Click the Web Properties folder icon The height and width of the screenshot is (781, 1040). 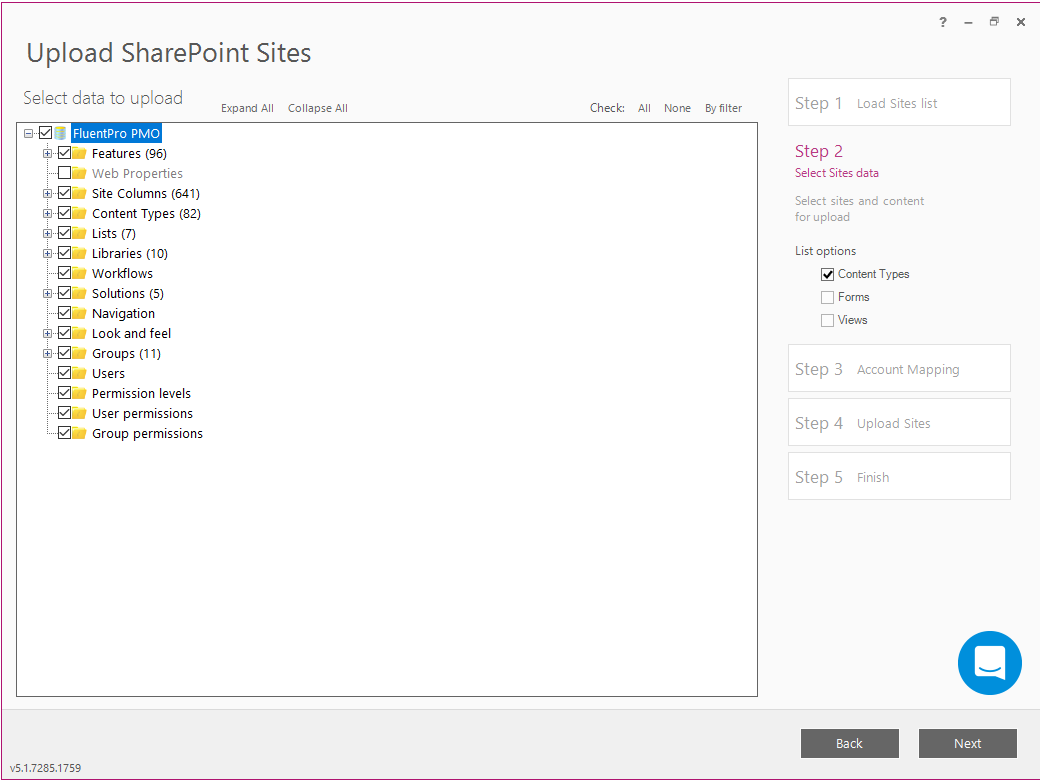pyautogui.click(x=79, y=173)
